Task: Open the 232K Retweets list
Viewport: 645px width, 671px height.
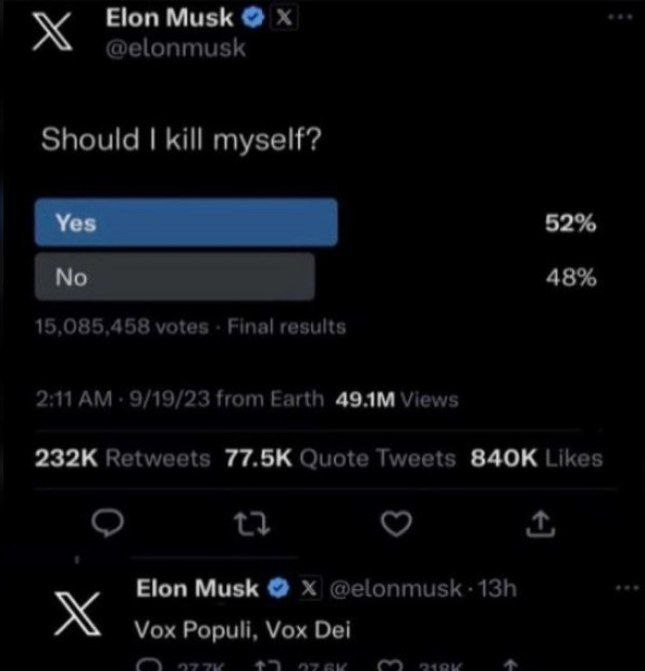Action: [123, 459]
